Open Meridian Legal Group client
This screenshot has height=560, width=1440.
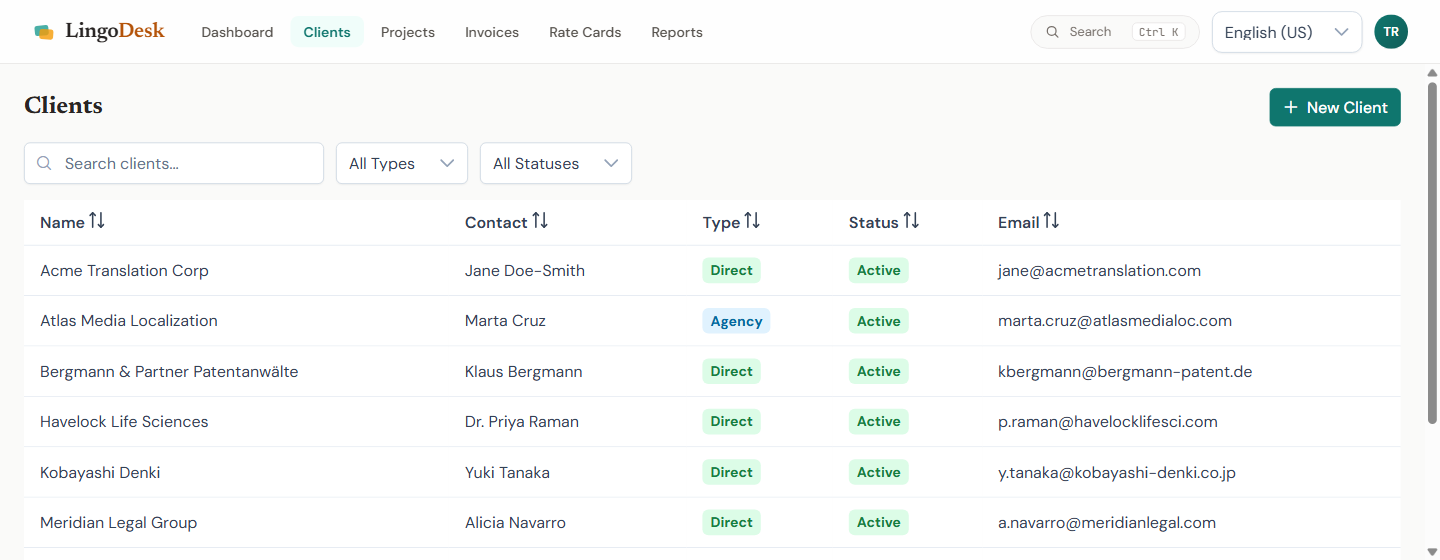pos(712,522)
